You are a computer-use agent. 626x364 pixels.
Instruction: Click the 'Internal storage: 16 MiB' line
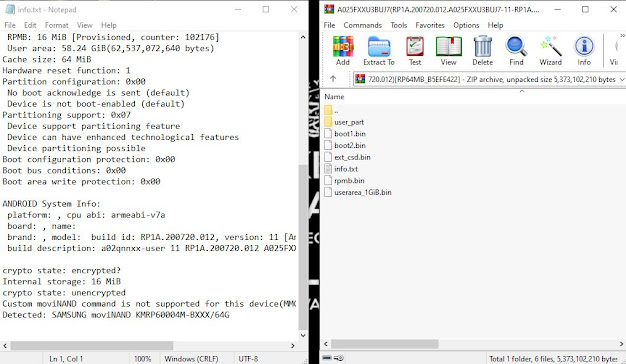pyautogui.click(x=61, y=282)
